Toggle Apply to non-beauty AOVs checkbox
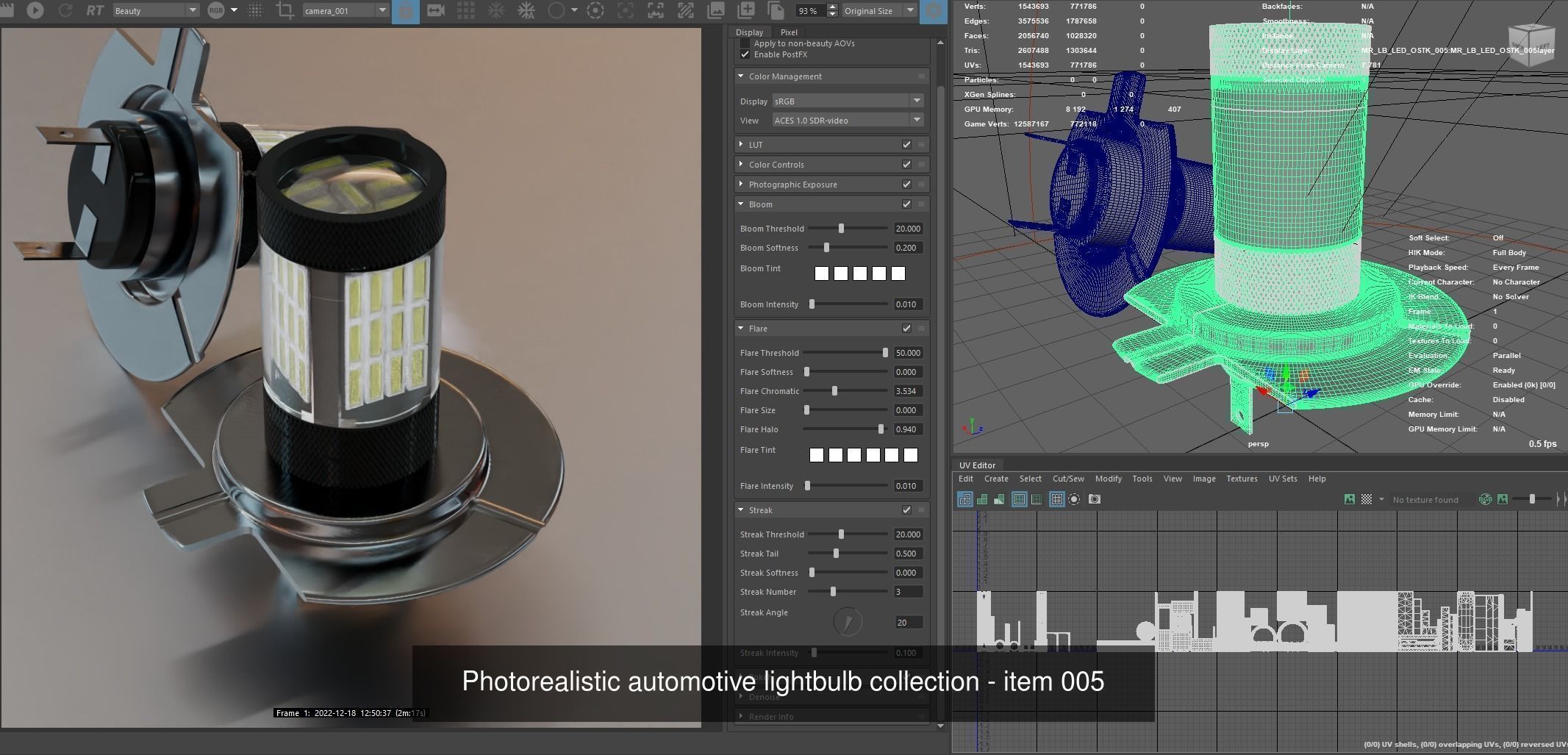This screenshot has width=1568, height=755. (745, 43)
